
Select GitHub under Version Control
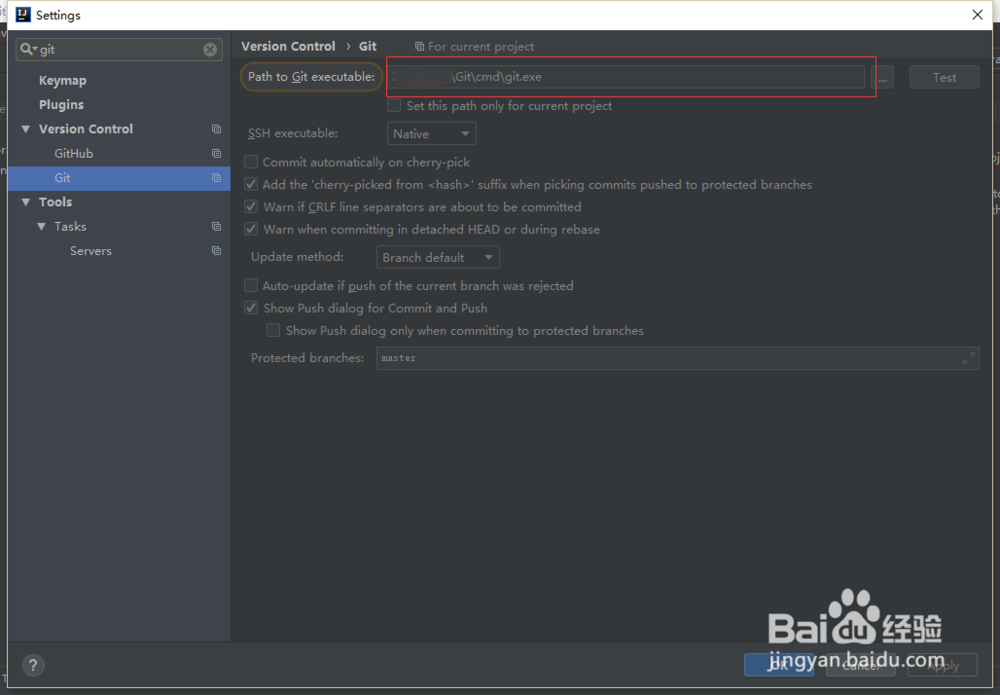pyautogui.click(x=73, y=154)
